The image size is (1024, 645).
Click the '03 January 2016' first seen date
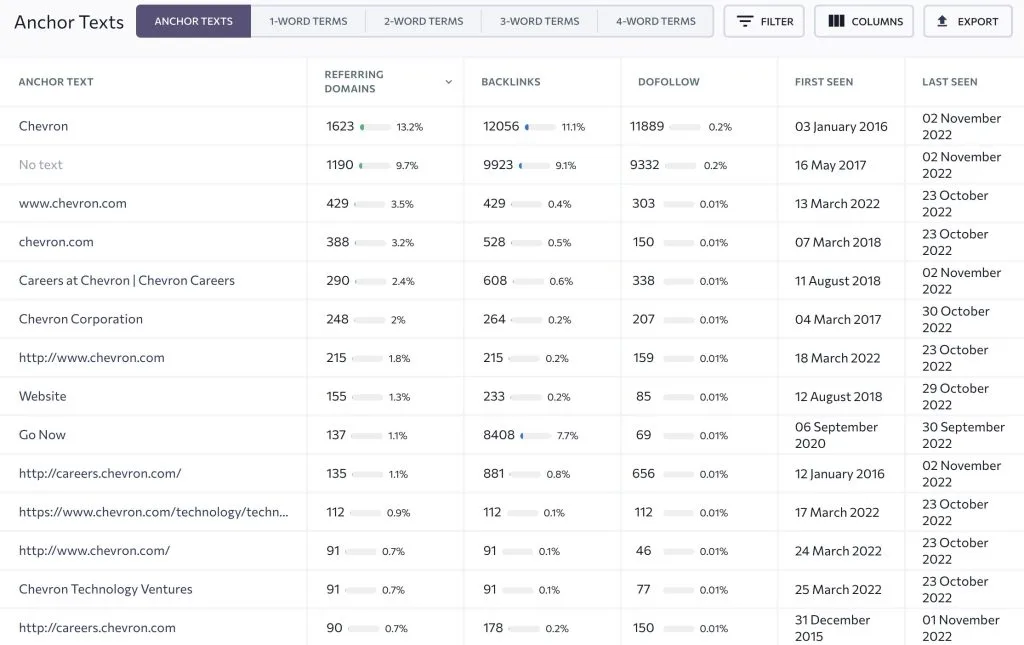[841, 126]
